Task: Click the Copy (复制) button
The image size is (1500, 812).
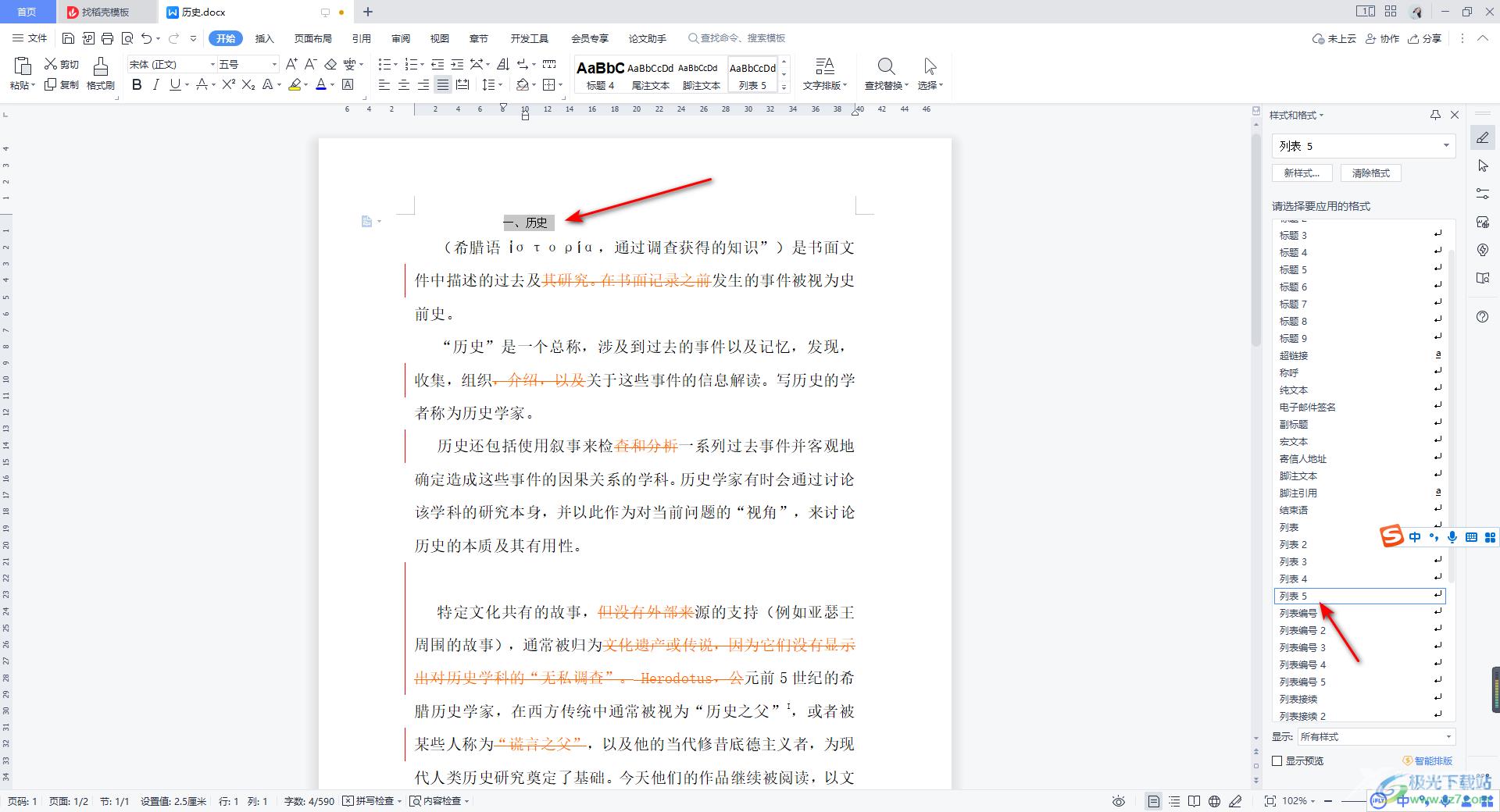Action: coord(62,84)
